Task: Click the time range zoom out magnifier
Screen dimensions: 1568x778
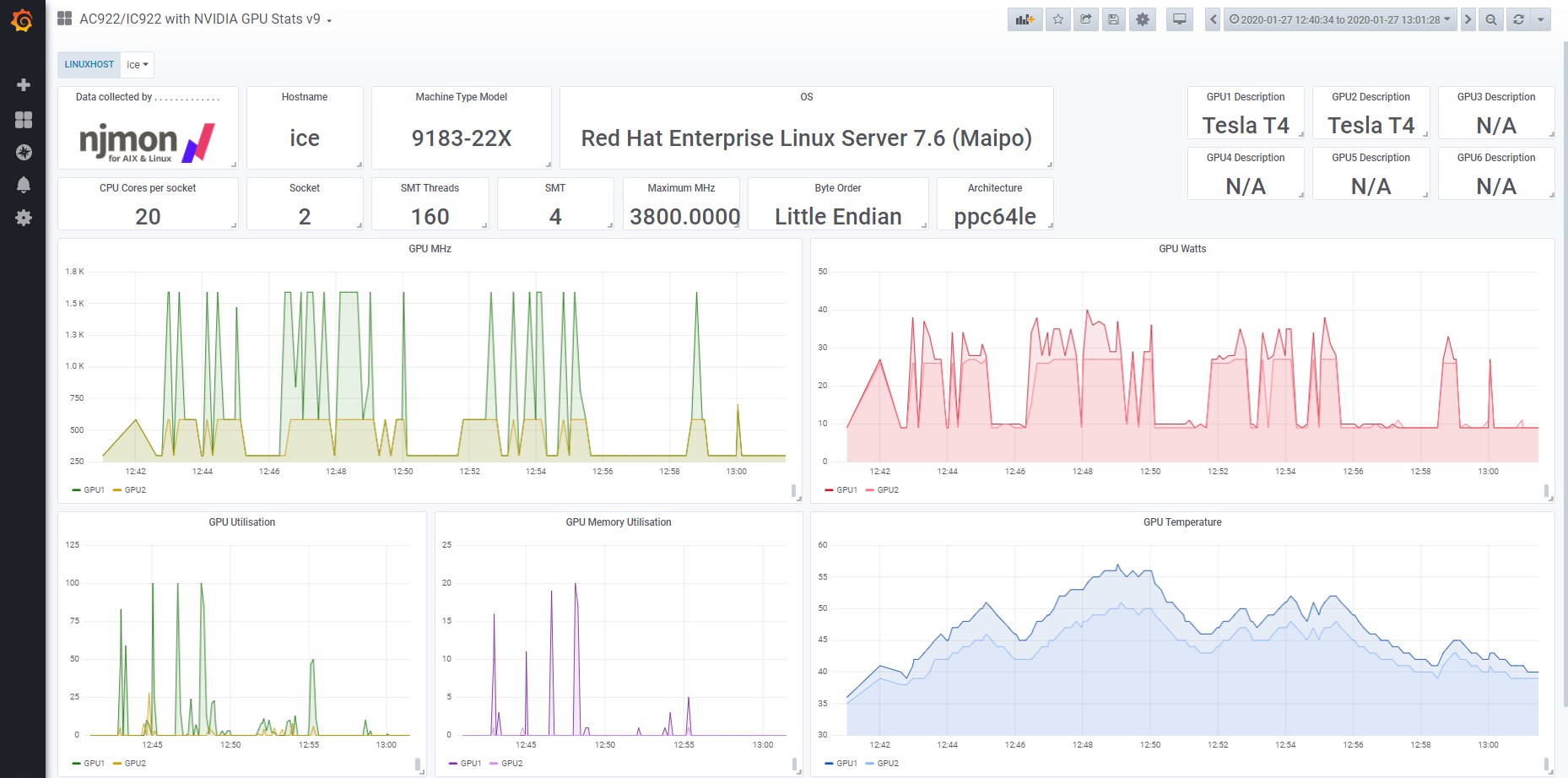Action: [1491, 19]
